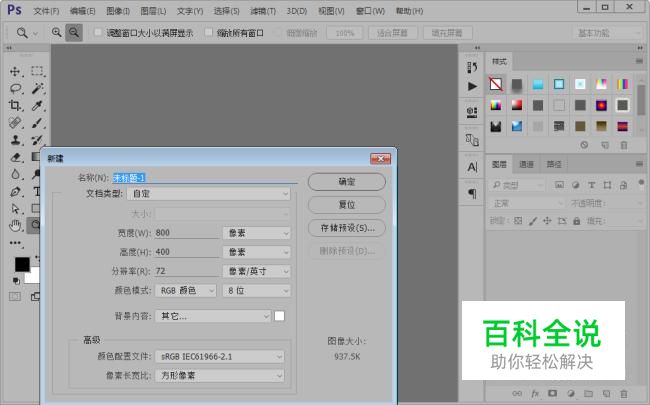The height and width of the screenshot is (405, 650).
Task: Click the width input field showing 800
Action: 187,233
